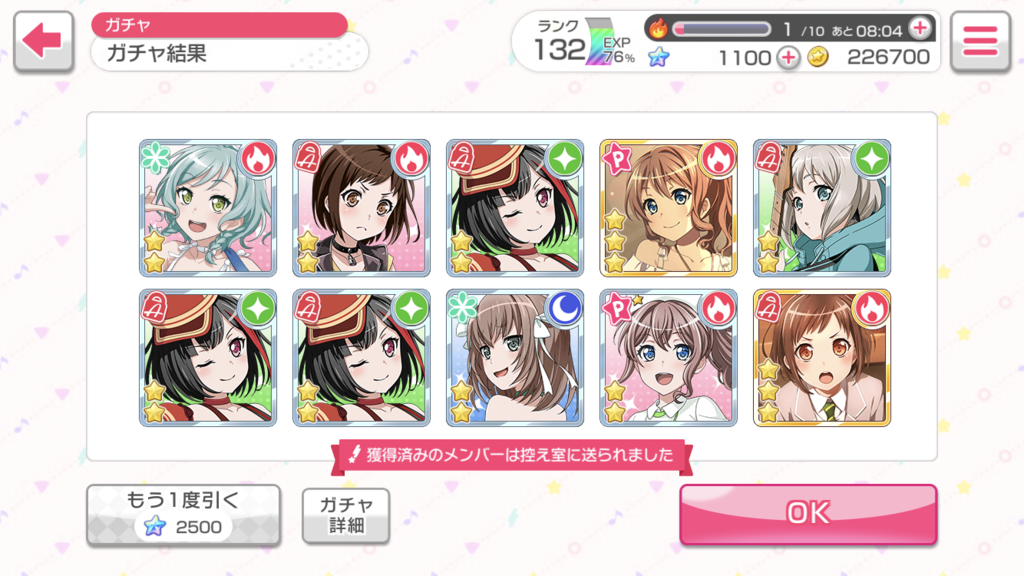
Task: Click OK to confirm gacha results
Action: pyautogui.click(x=808, y=514)
